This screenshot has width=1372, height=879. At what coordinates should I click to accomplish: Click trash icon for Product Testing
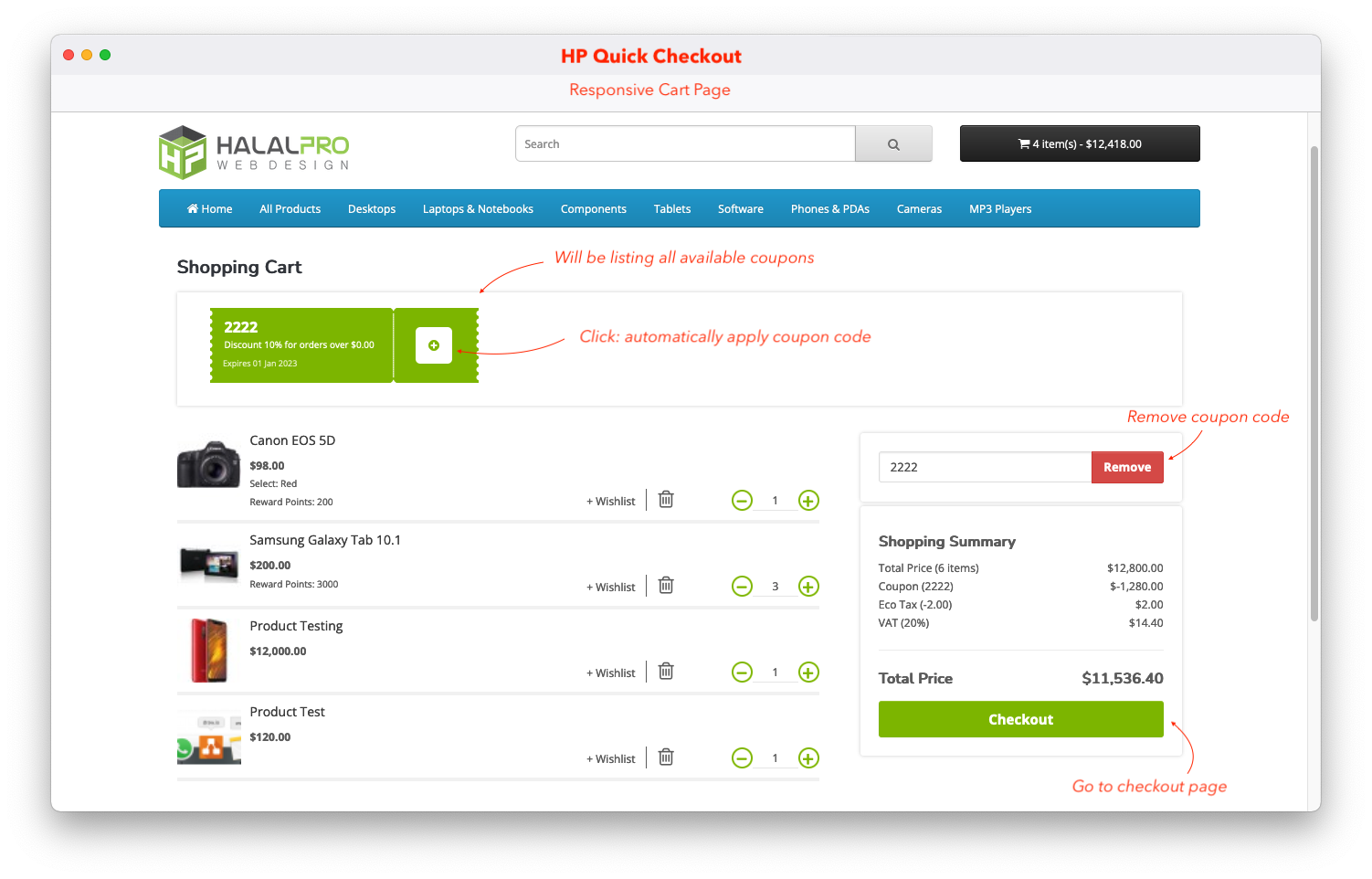coord(666,672)
